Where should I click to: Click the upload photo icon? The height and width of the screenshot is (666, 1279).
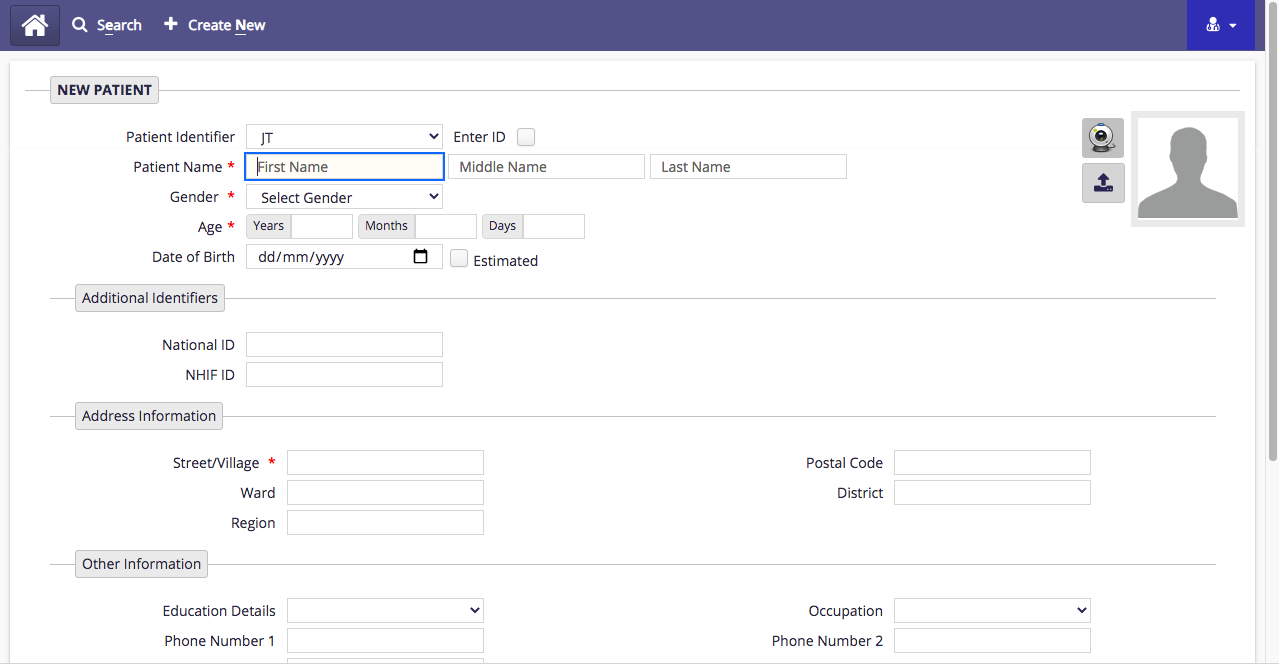click(1102, 183)
